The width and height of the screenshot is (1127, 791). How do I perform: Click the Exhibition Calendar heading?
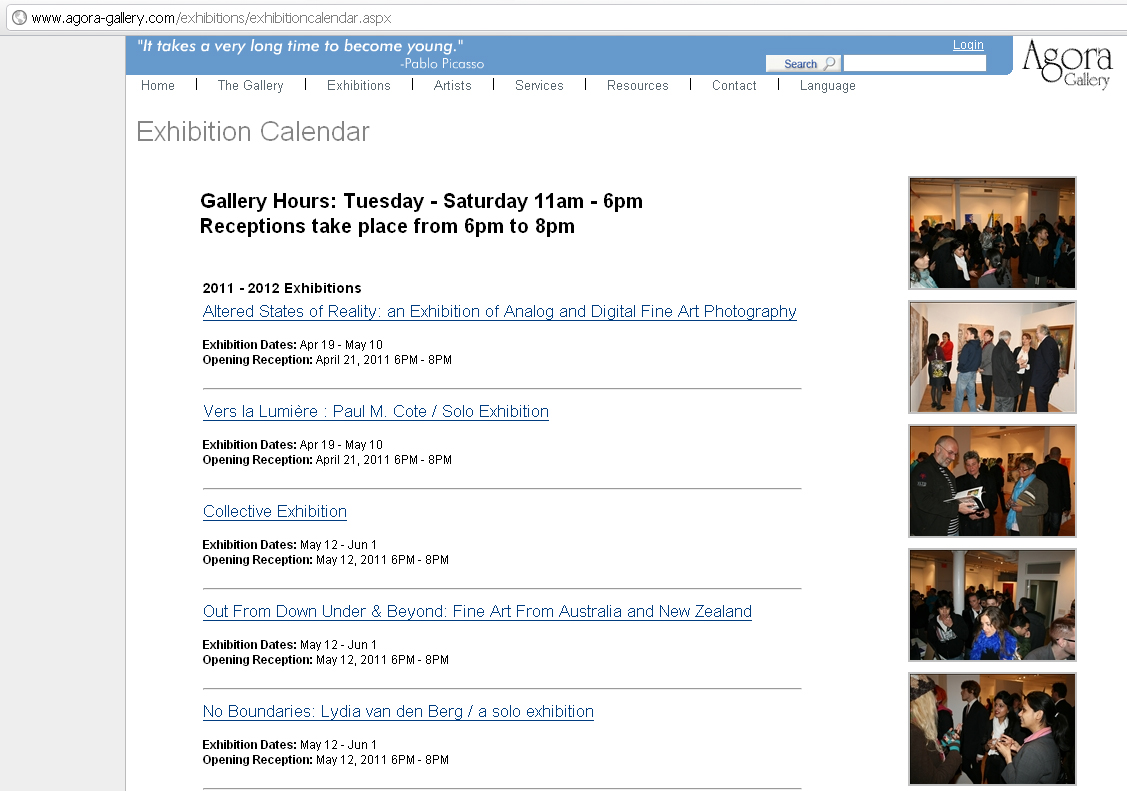(x=253, y=132)
